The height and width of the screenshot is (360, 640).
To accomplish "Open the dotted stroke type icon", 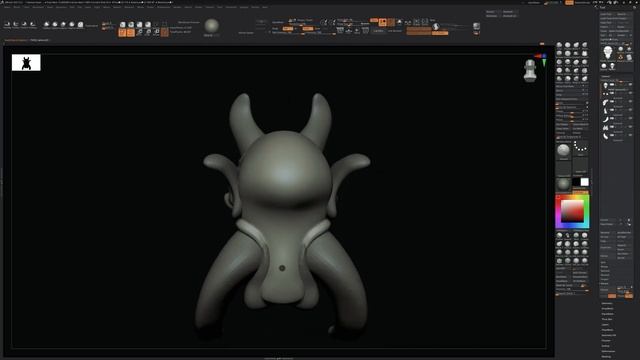I will [580, 147].
